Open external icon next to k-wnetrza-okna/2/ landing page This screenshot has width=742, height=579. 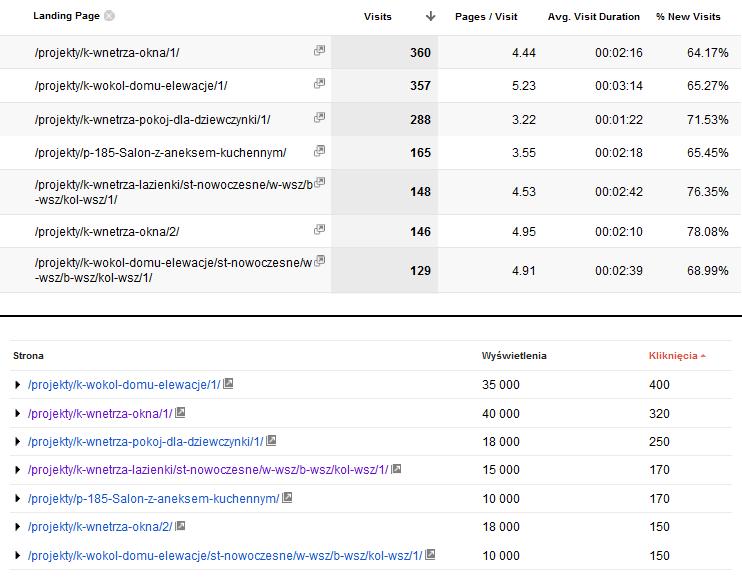319,229
